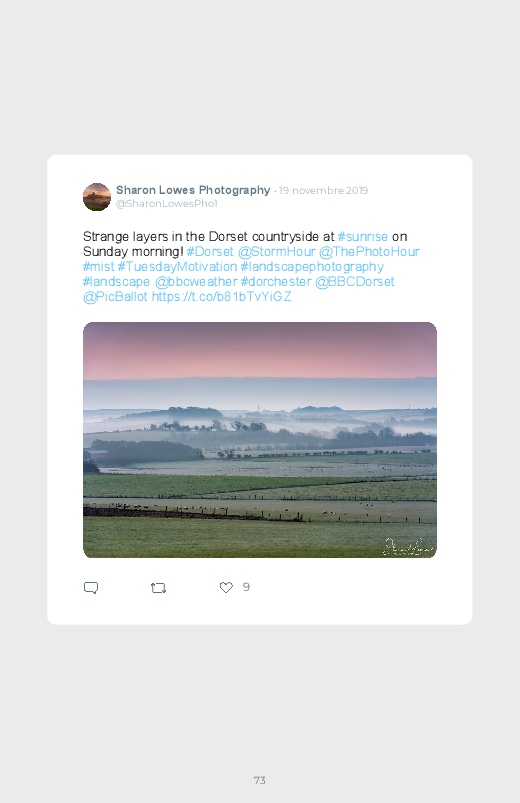Click Sharon Lowes Photography display name

point(193,190)
